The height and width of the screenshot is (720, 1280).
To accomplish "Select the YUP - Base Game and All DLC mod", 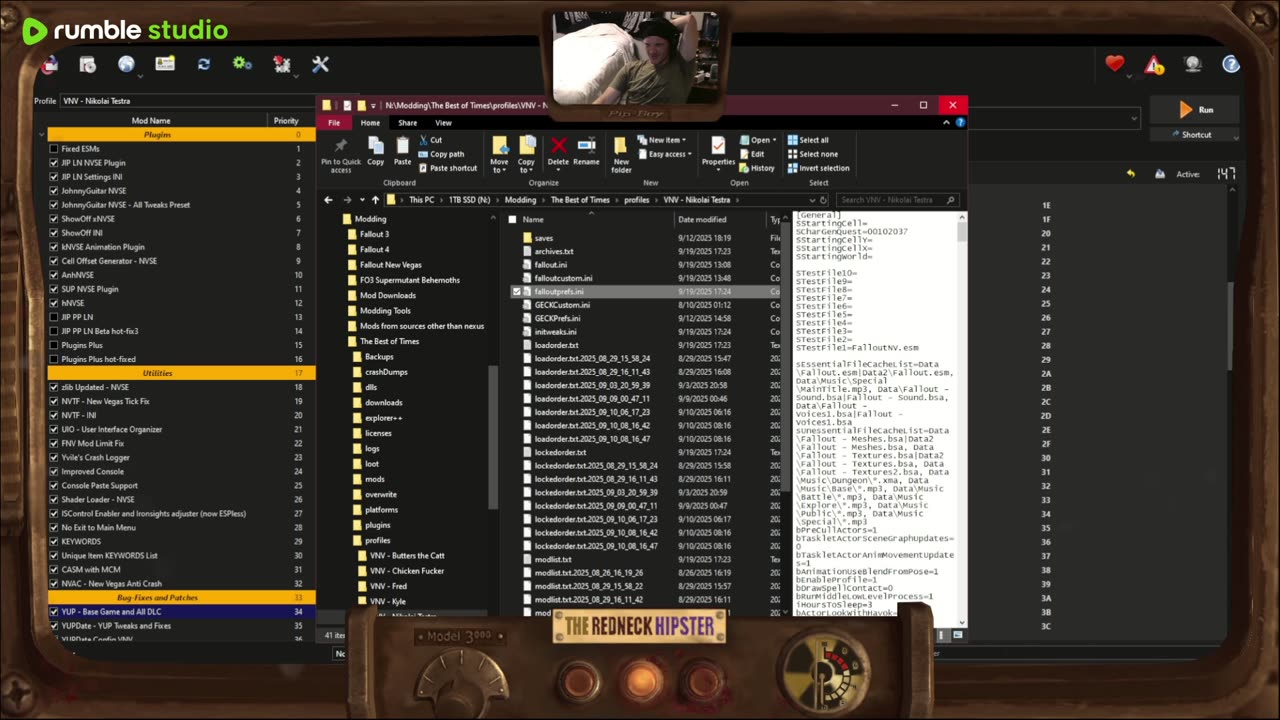I will tap(180, 612).
